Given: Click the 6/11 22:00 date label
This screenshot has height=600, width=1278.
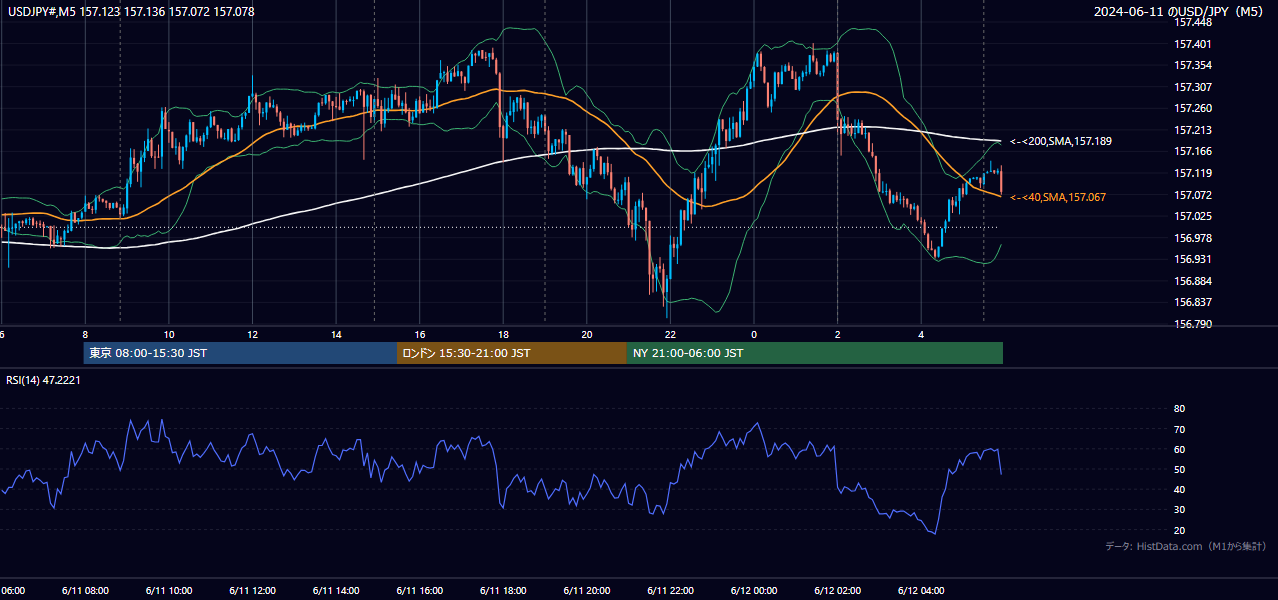Looking at the screenshot, I should pos(670,591).
